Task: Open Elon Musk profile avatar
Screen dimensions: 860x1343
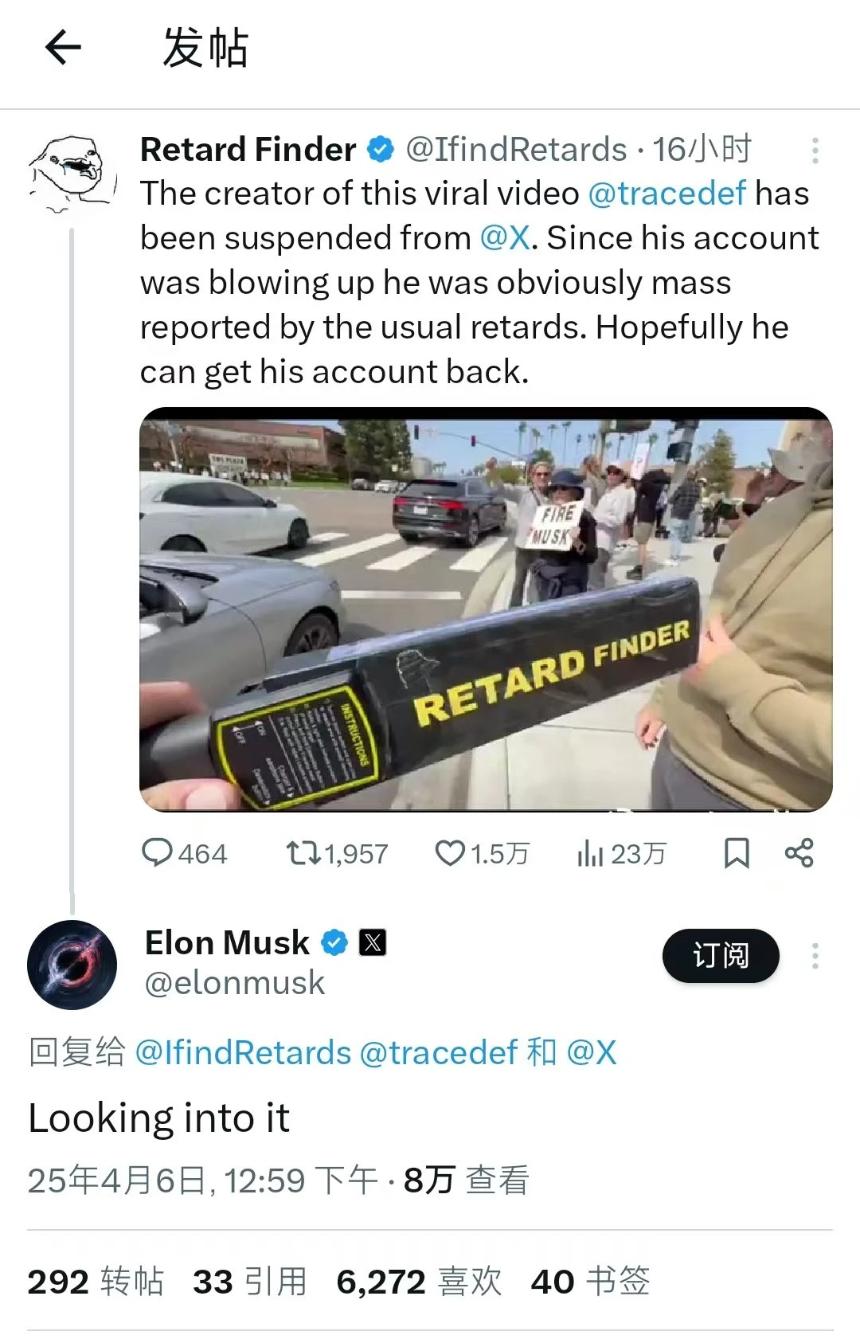Action: [x=72, y=964]
